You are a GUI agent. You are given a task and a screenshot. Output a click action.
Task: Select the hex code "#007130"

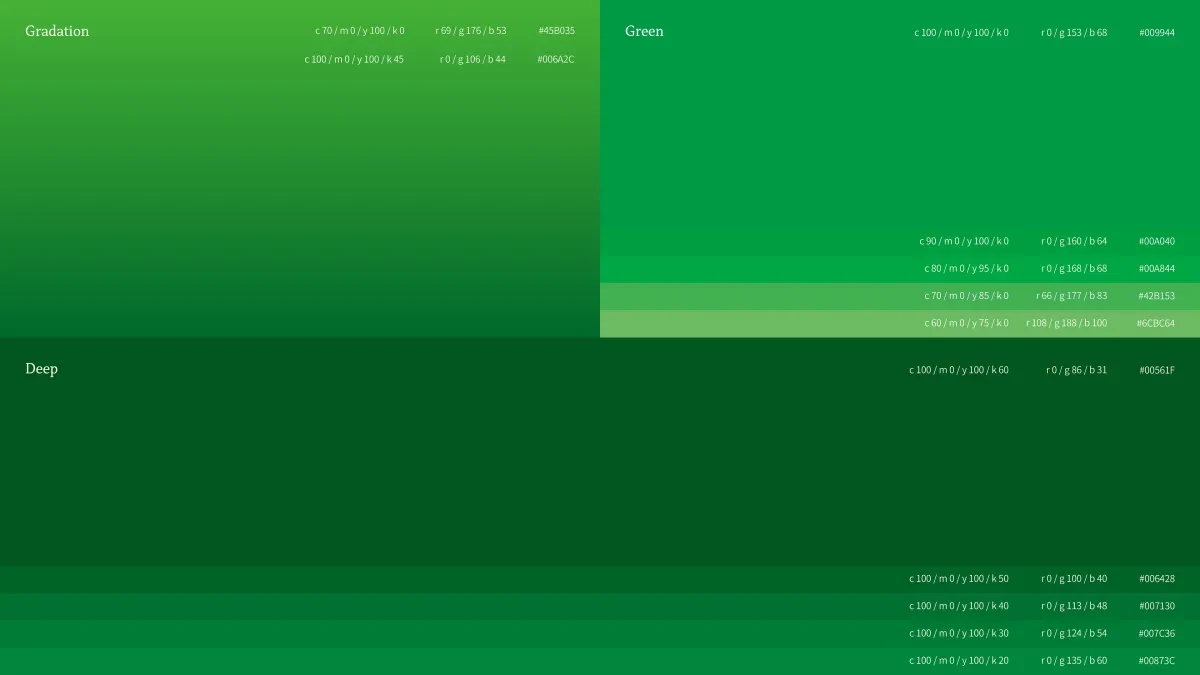1157,605
